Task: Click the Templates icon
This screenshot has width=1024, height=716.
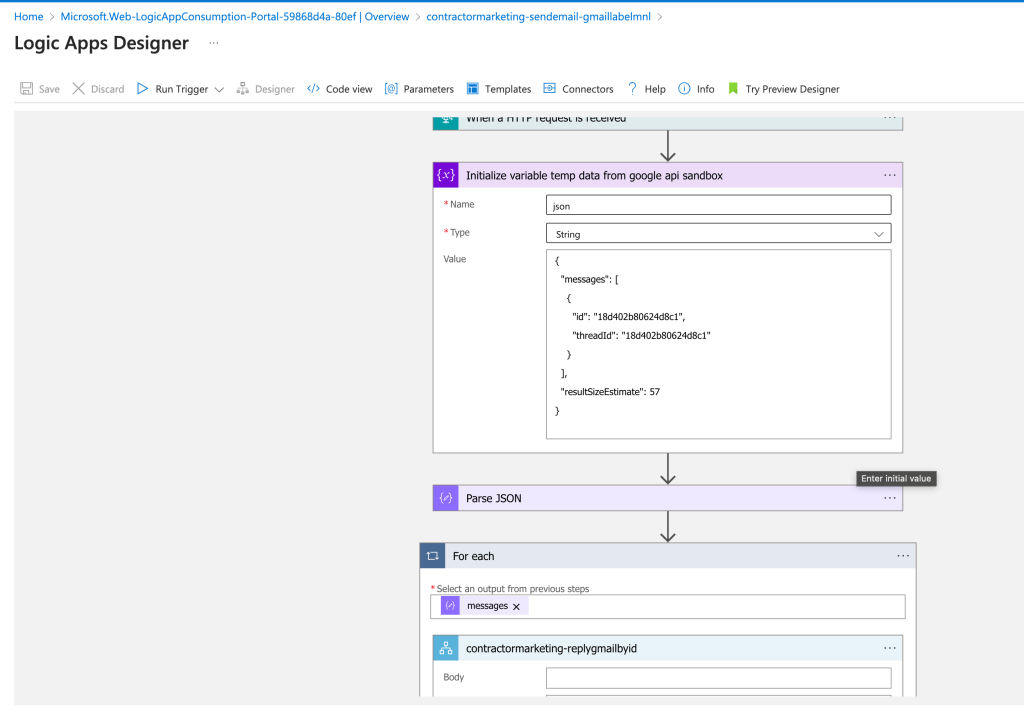Action: pos(473,89)
